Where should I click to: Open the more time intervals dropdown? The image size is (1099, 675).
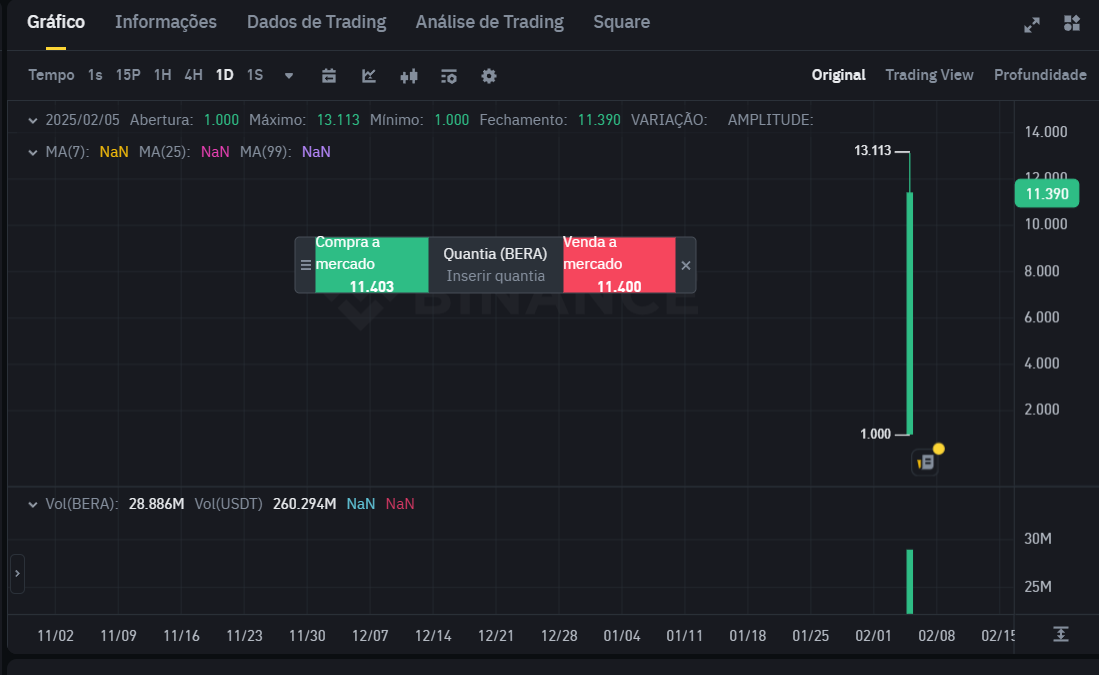tap(289, 76)
